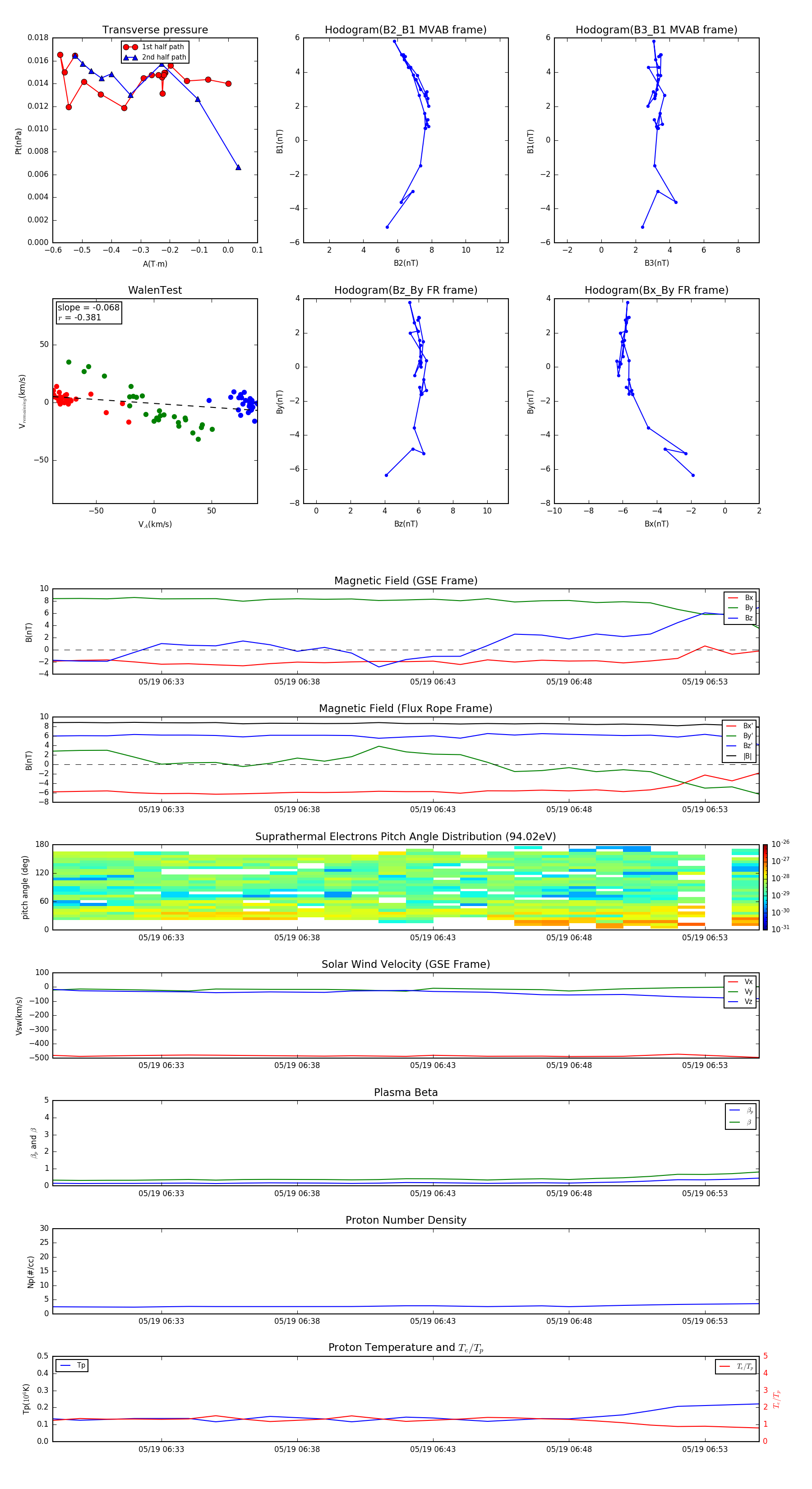Click '05/19 06:43' tick under GSE Frame panel
Viewport: 812px width, 1489px height.
(x=433, y=681)
